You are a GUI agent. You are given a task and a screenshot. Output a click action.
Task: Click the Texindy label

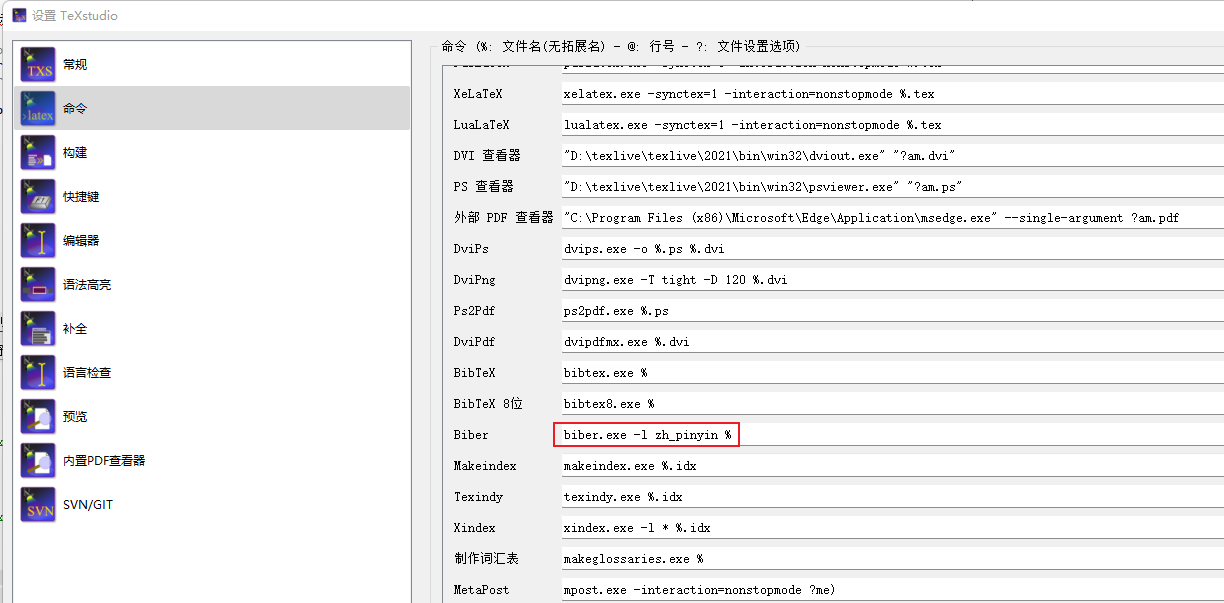pos(478,497)
